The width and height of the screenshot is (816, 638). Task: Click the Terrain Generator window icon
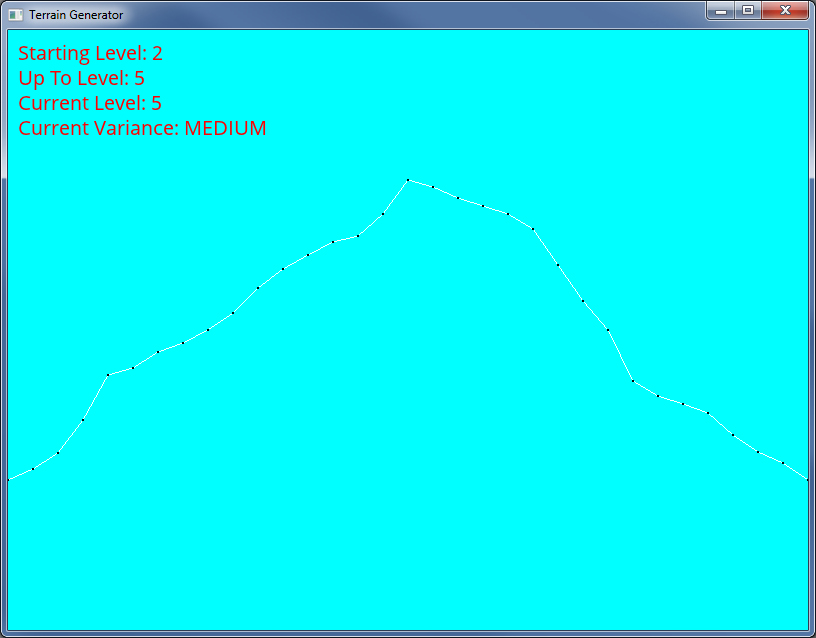tap(16, 15)
